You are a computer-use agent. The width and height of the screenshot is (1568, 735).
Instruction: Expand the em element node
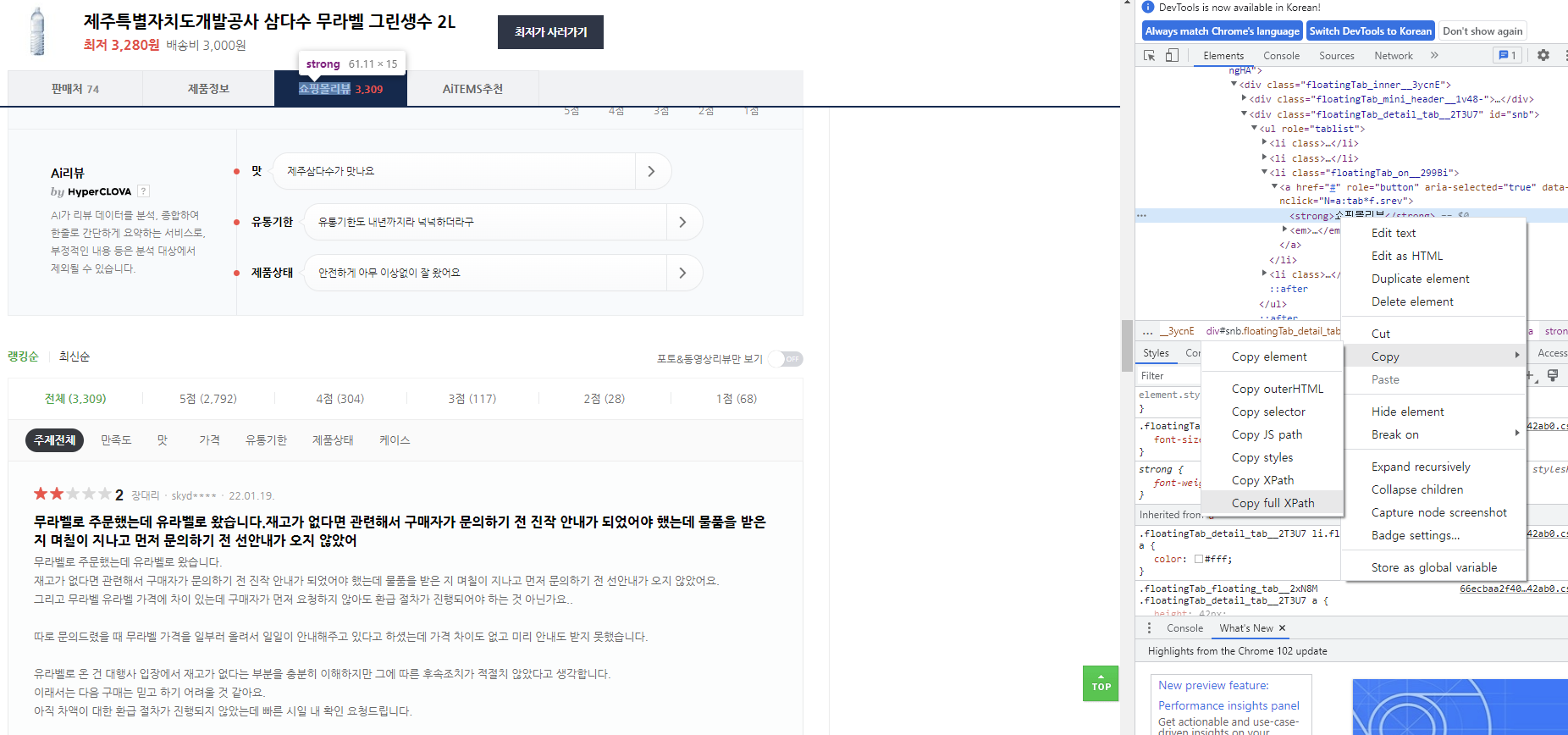tap(1284, 229)
